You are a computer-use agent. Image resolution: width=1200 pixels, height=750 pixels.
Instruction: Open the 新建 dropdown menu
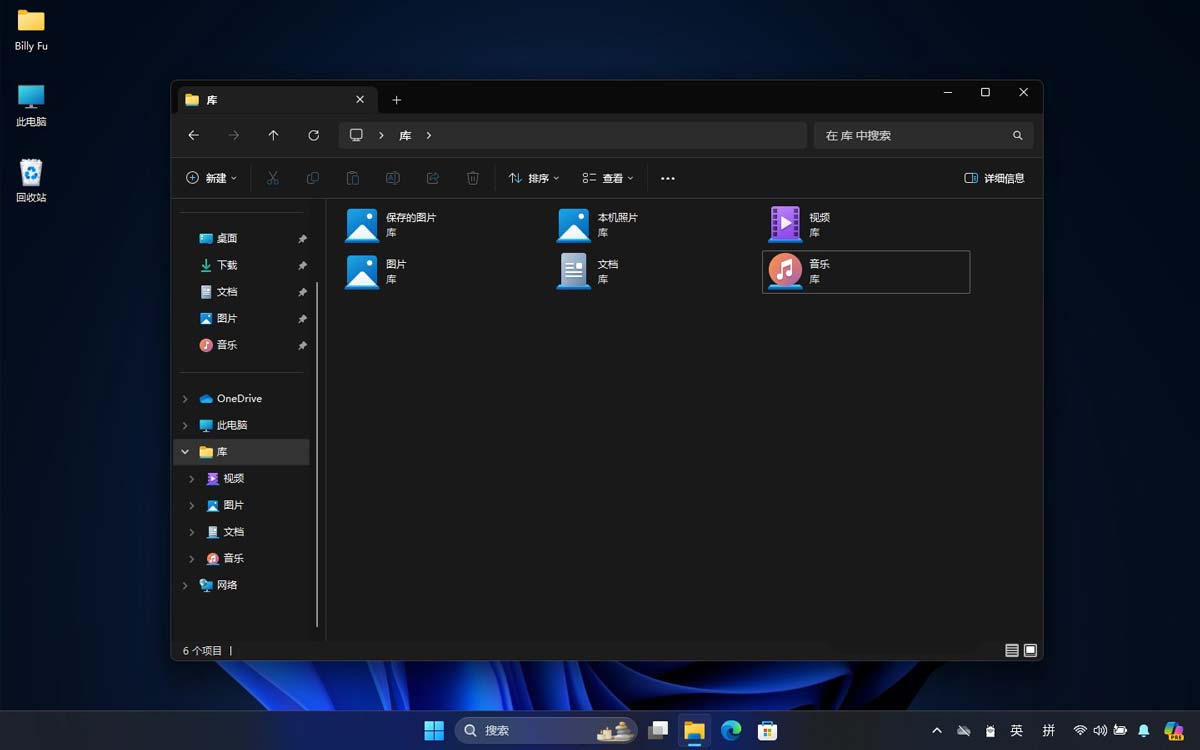pyautogui.click(x=212, y=178)
